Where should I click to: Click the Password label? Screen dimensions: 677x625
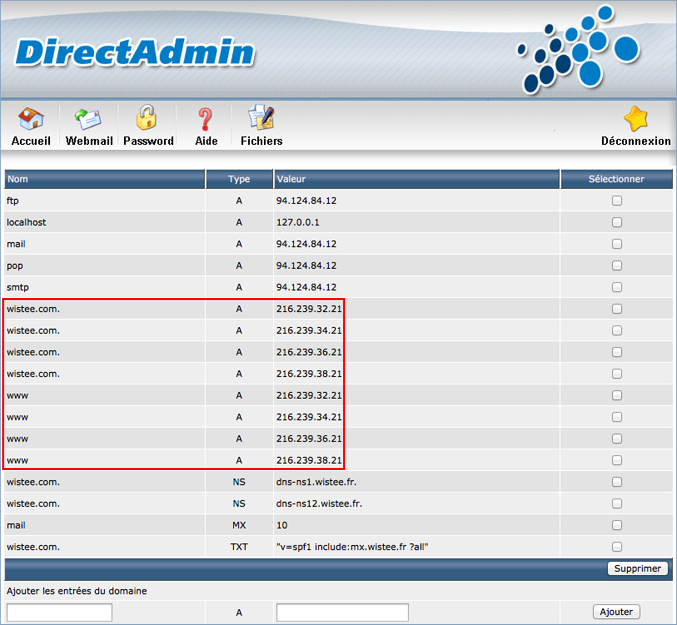[149, 141]
